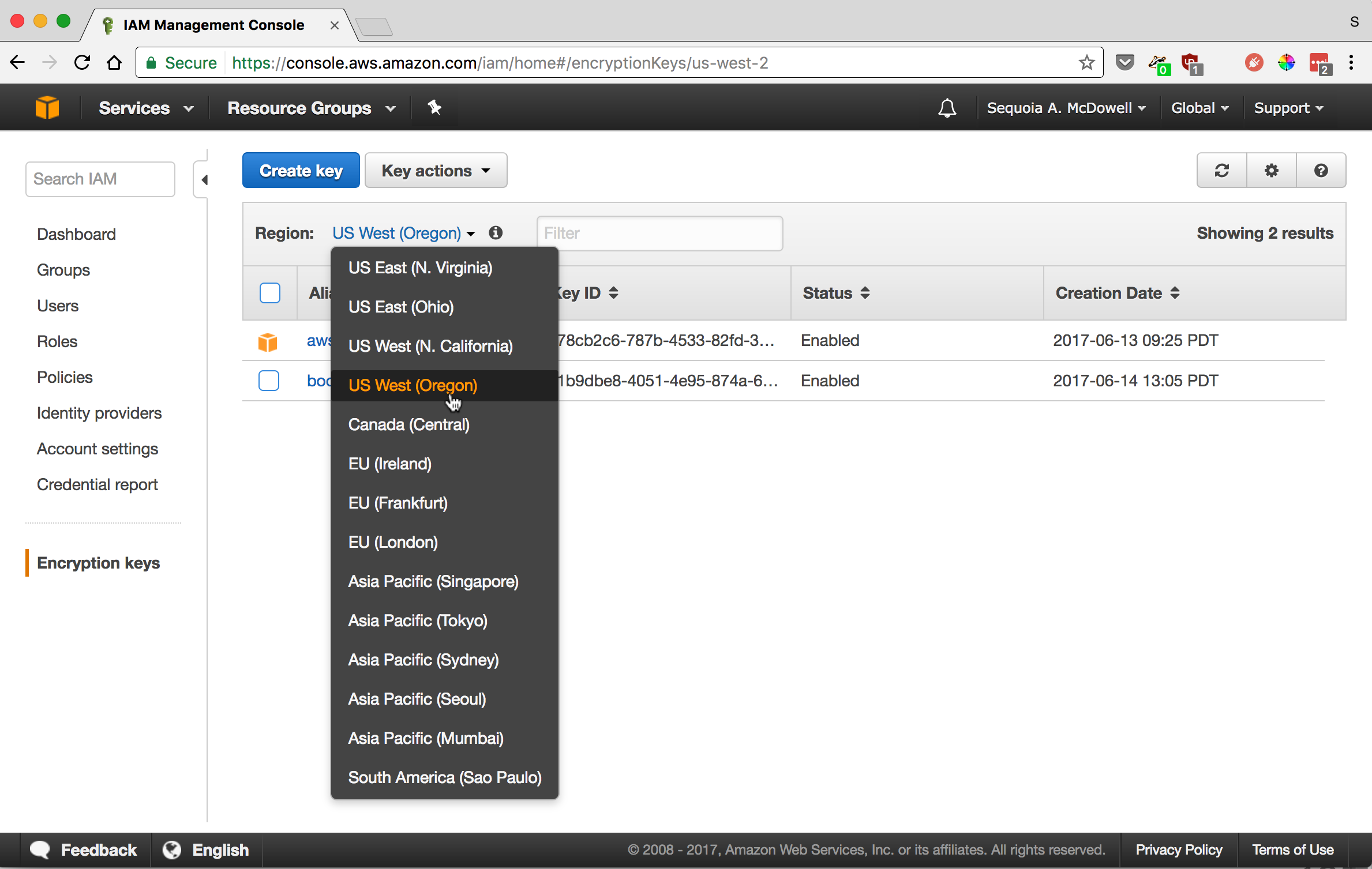Open Account settings in sidebar
The image size is (1372, 869).
coord(98,449)
